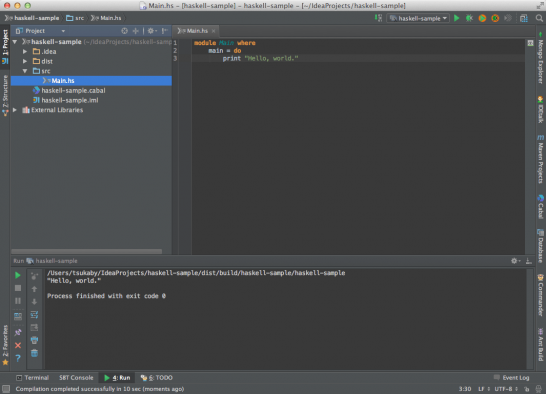Open Maven Projects side panel
Viewport: 546px width, 394px height.
pos(540,159)
